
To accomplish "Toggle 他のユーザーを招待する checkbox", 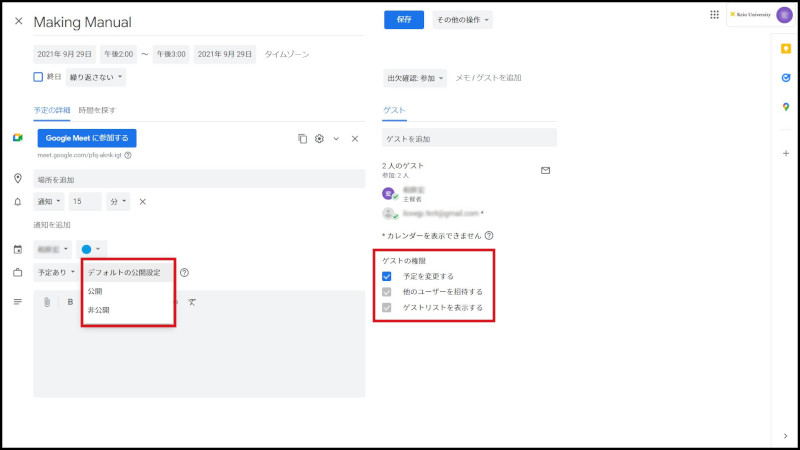I will [x=387, y=292].
